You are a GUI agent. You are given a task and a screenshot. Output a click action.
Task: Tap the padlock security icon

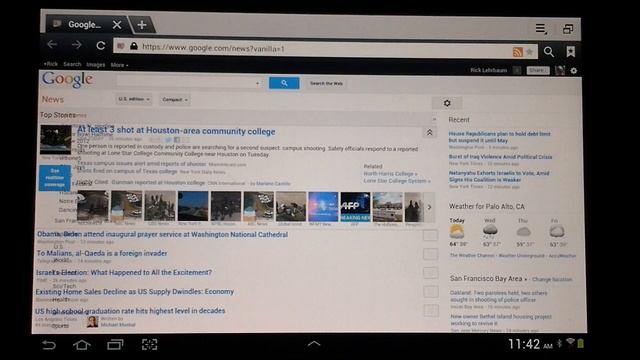point(133,46)
